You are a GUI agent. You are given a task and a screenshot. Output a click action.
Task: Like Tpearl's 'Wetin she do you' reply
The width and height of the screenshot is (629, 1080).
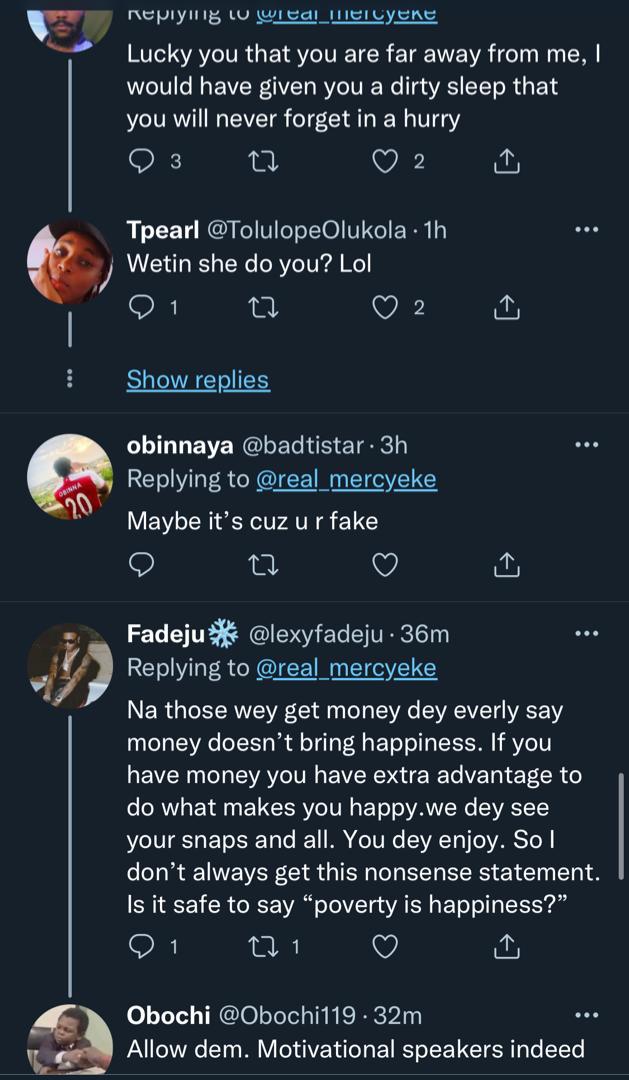click(x=386, y=308)
